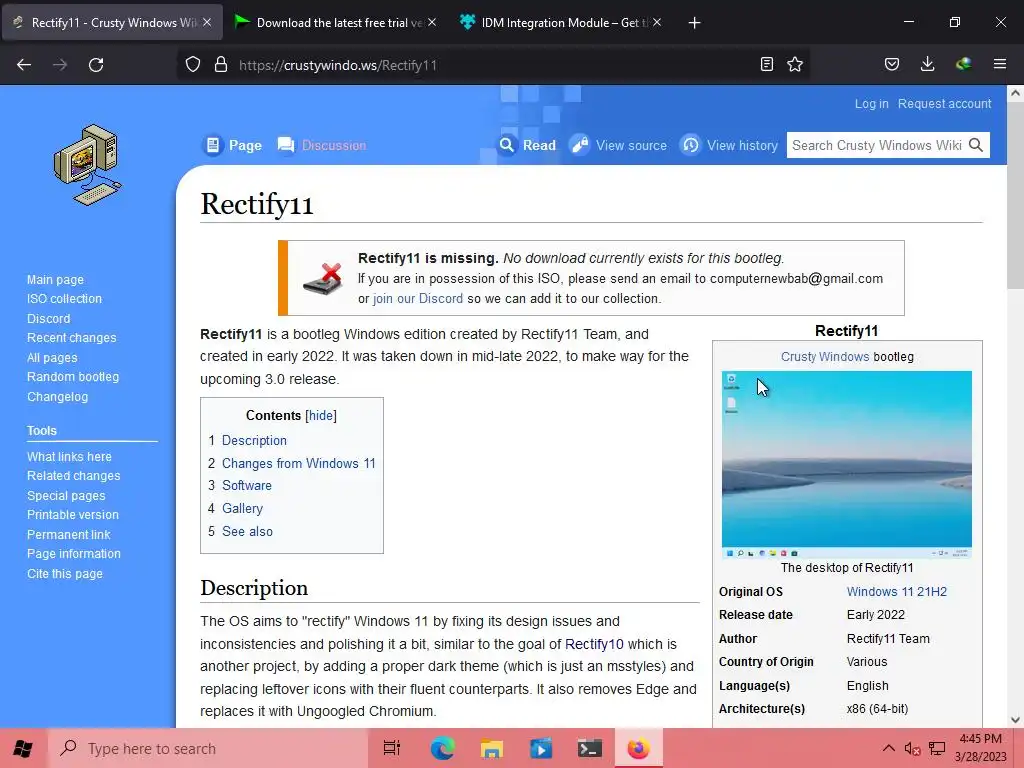Open the Firefox downloads arrow icon

pyautogui.click(x=927, y=64)
